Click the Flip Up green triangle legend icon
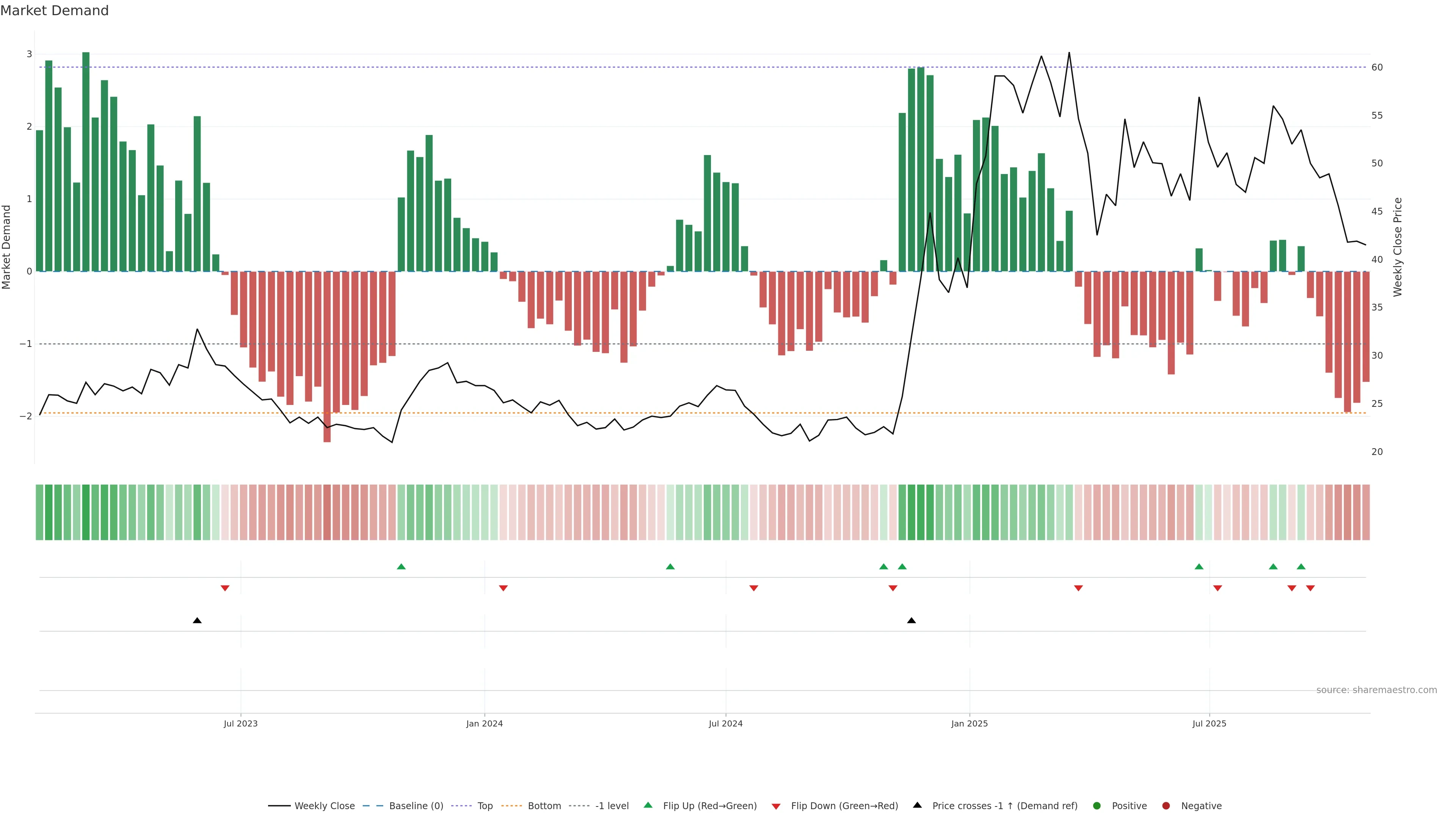 tap(648, 805)
